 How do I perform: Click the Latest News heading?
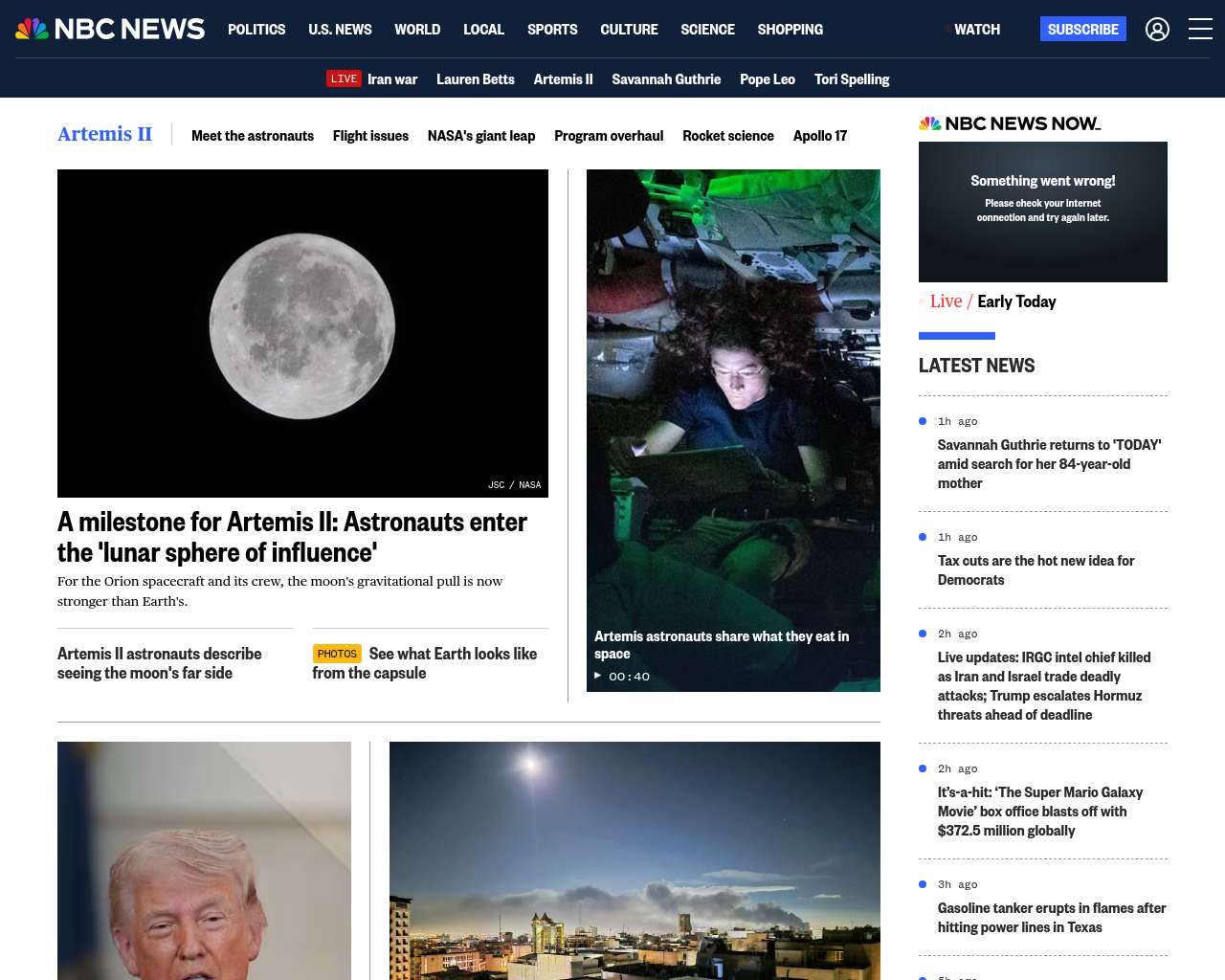coord(976,366)
